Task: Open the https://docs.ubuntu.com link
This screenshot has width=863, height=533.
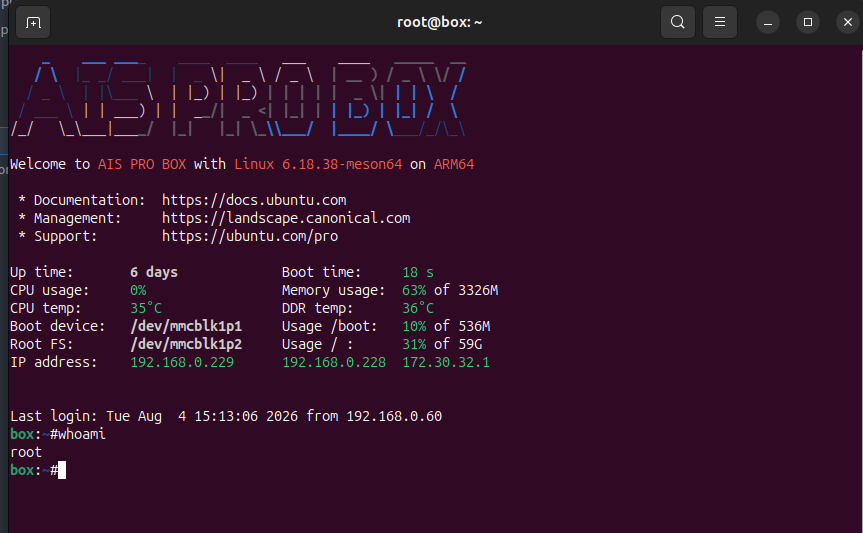Action: 254,200
